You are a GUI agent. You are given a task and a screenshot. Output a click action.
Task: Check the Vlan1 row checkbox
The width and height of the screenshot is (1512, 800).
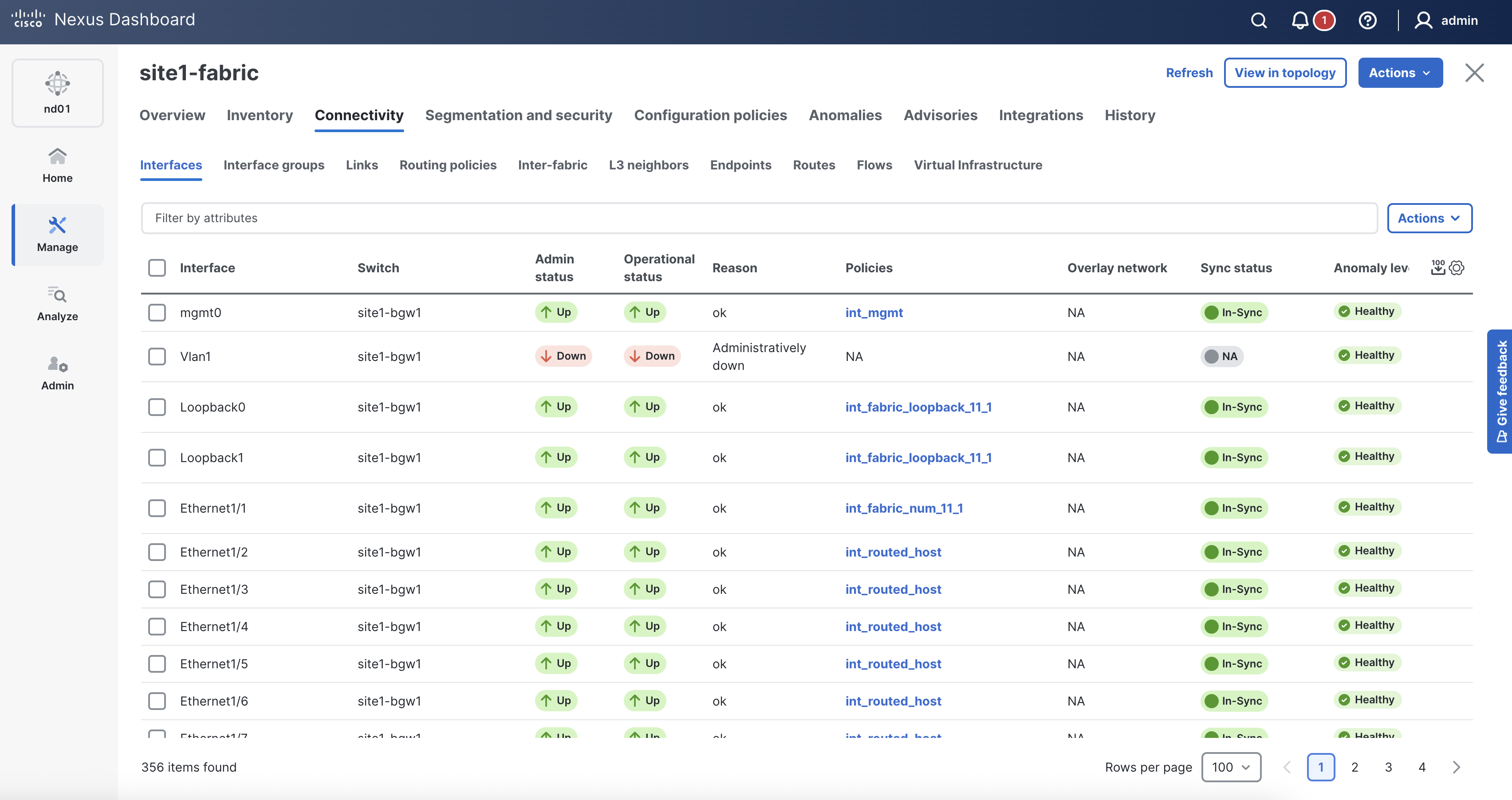[157, 356]
